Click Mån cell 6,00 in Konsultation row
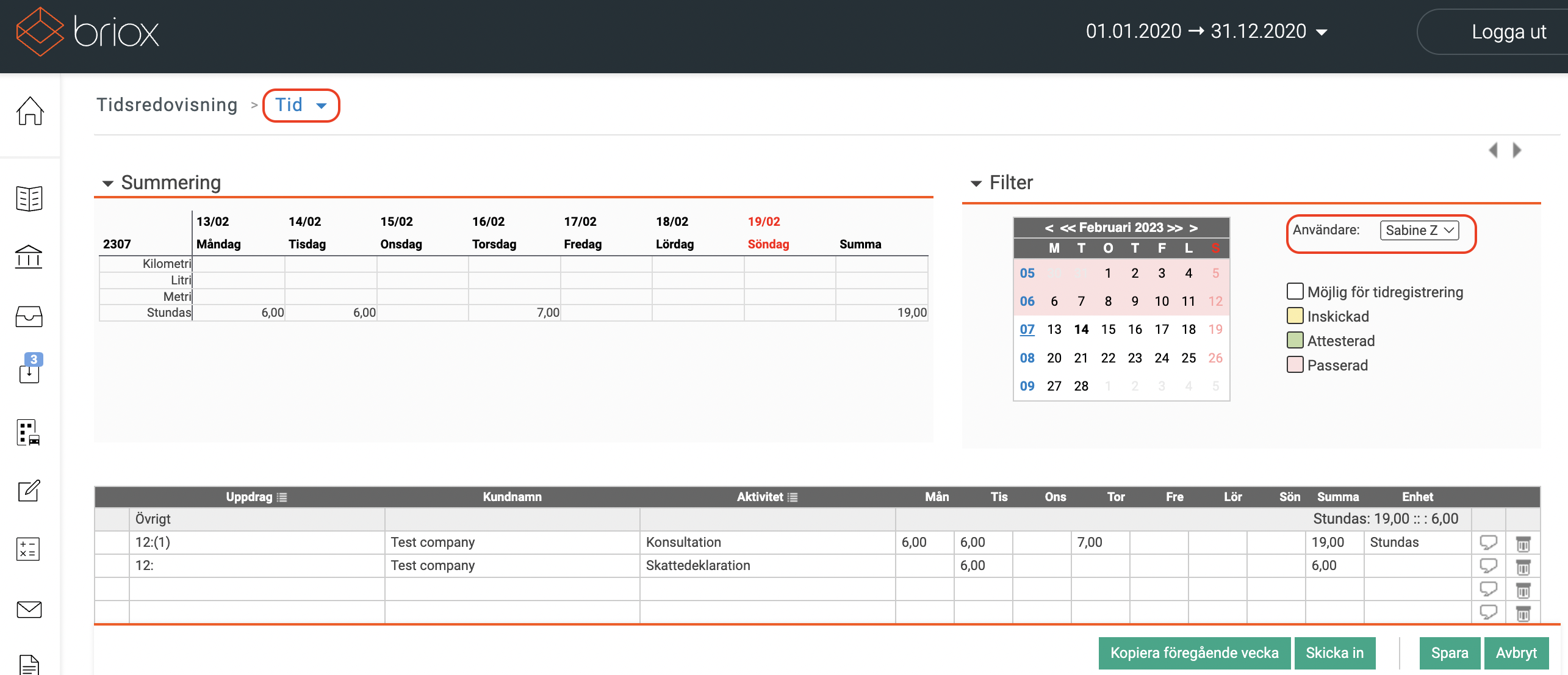Image resolution: width=1568 pixels, height=675 pixels. coord(924,543)
